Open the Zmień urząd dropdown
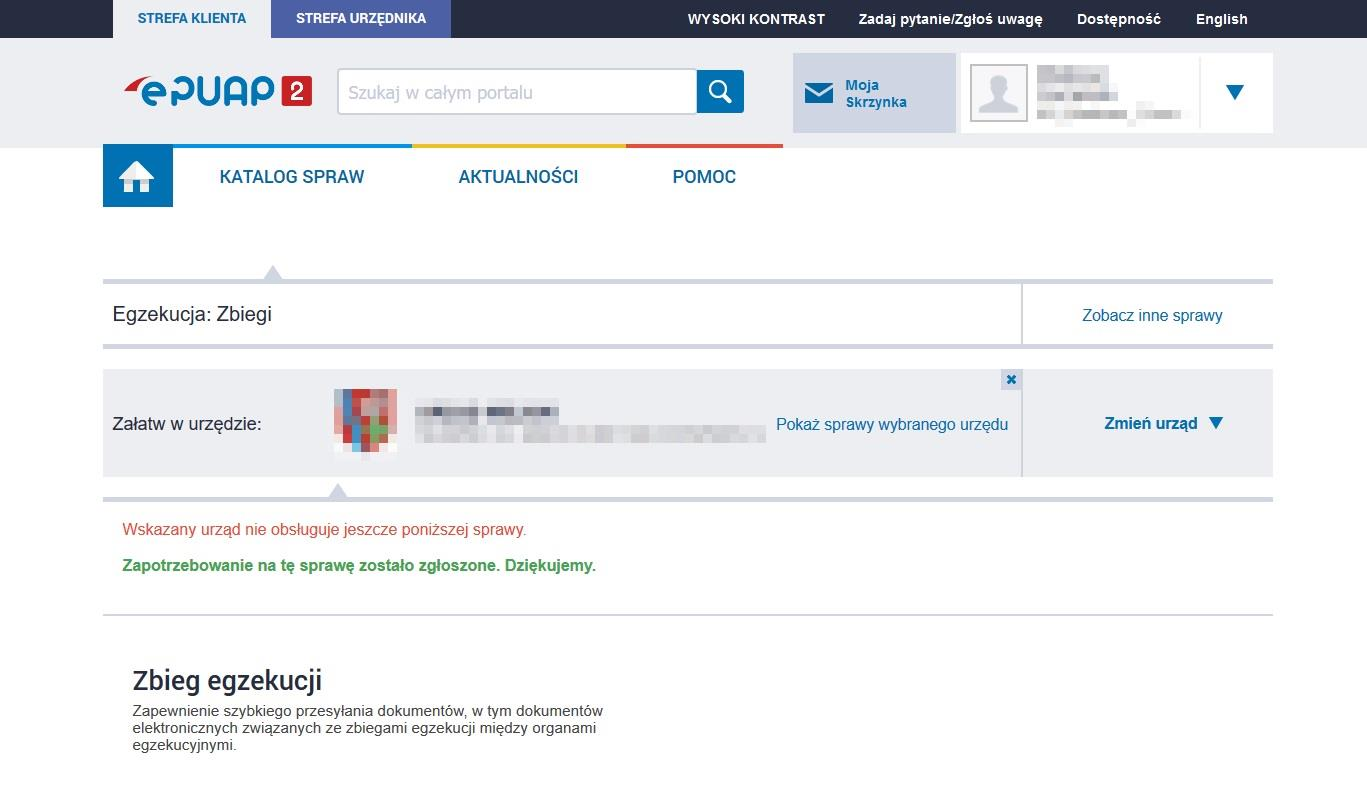The image size is (1367, 812). (x=1163, y=423)
